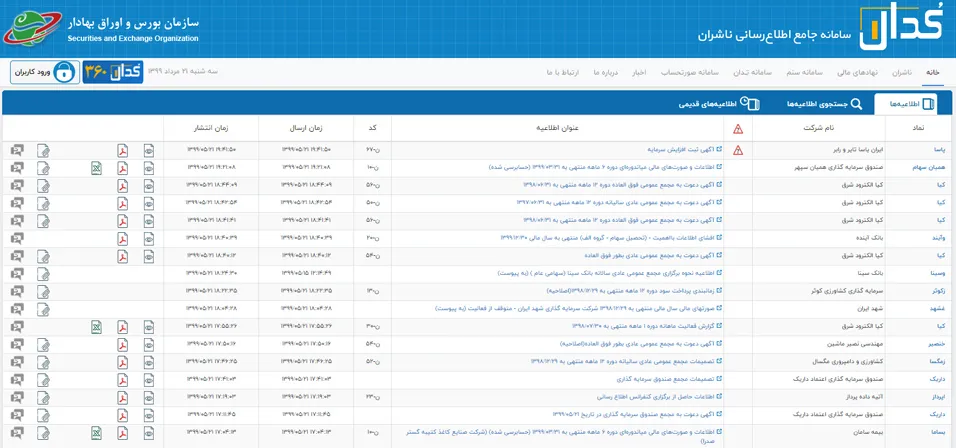Click the message bubble icon for بساما

(16, 433)
